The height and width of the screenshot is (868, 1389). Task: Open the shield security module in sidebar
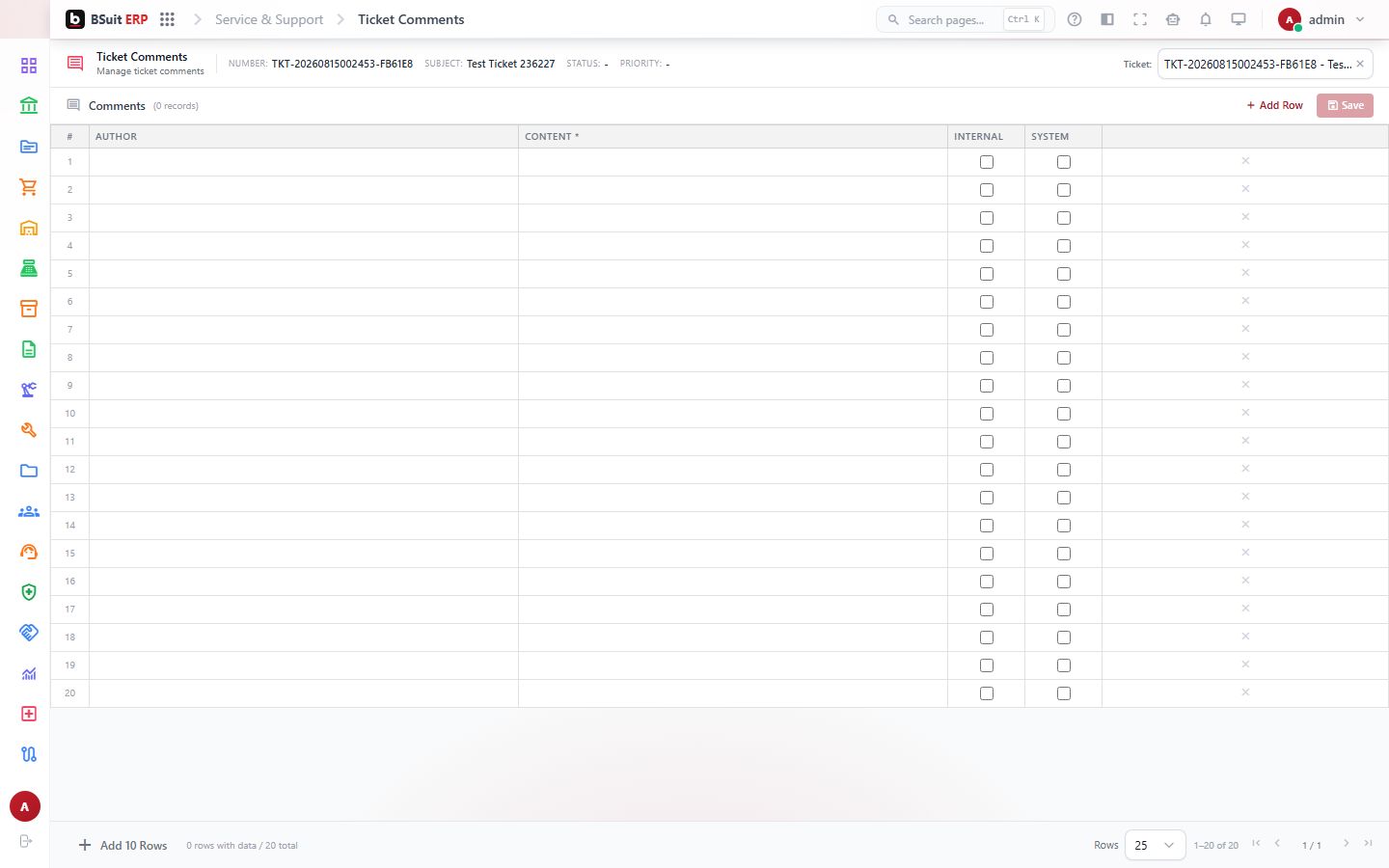[x=29, y=592]
